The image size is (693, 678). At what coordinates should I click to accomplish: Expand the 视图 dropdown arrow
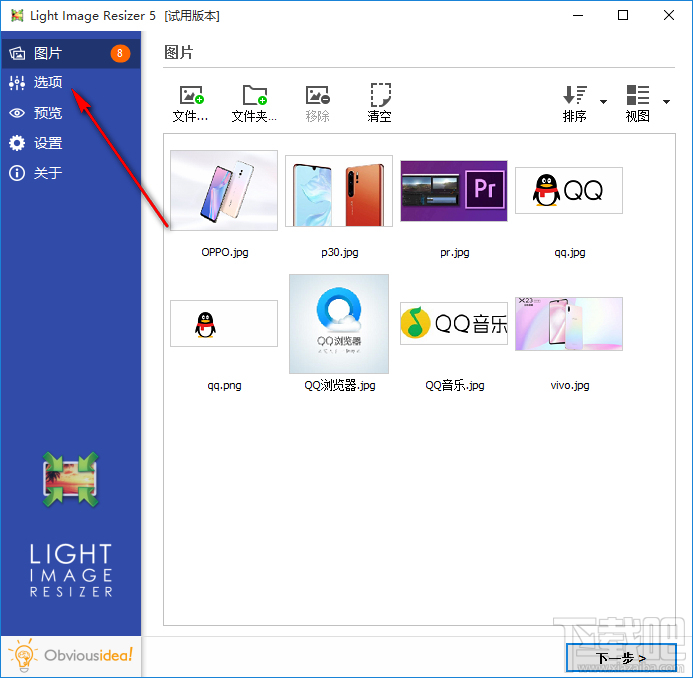pyautogui.click(x=666, y=102)
